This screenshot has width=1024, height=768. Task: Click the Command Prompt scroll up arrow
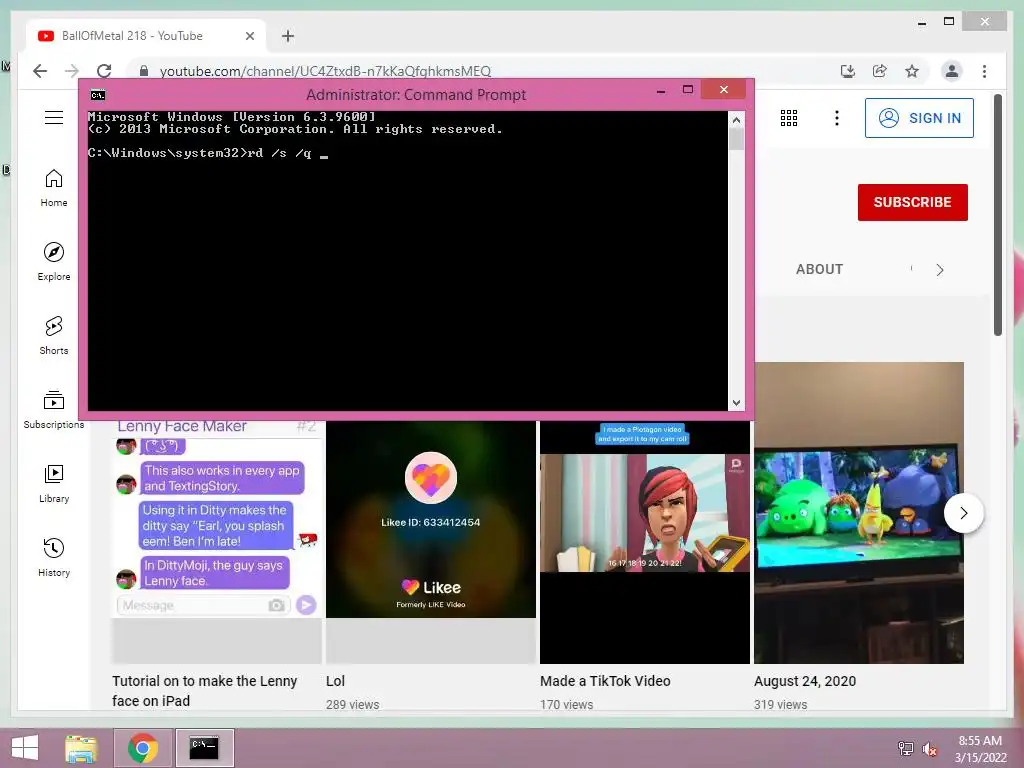click(x=736, y=120)
